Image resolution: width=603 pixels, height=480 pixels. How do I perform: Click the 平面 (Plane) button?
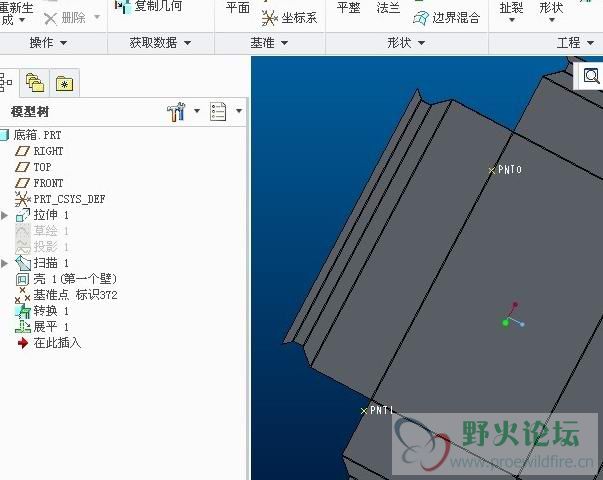tap(238, 7)
